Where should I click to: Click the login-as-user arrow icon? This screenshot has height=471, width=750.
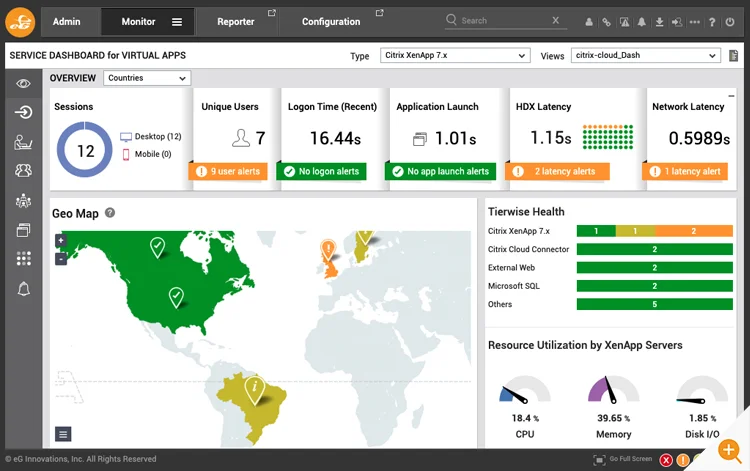tap(677, 22)
